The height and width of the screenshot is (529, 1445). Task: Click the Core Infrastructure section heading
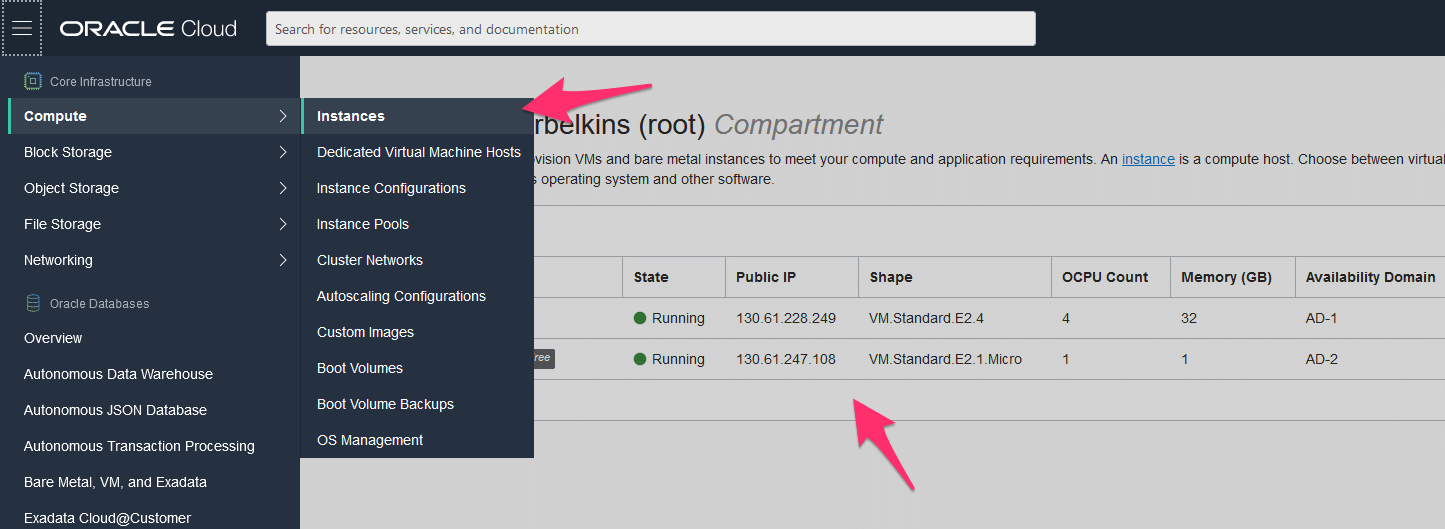tap(101, 82)
